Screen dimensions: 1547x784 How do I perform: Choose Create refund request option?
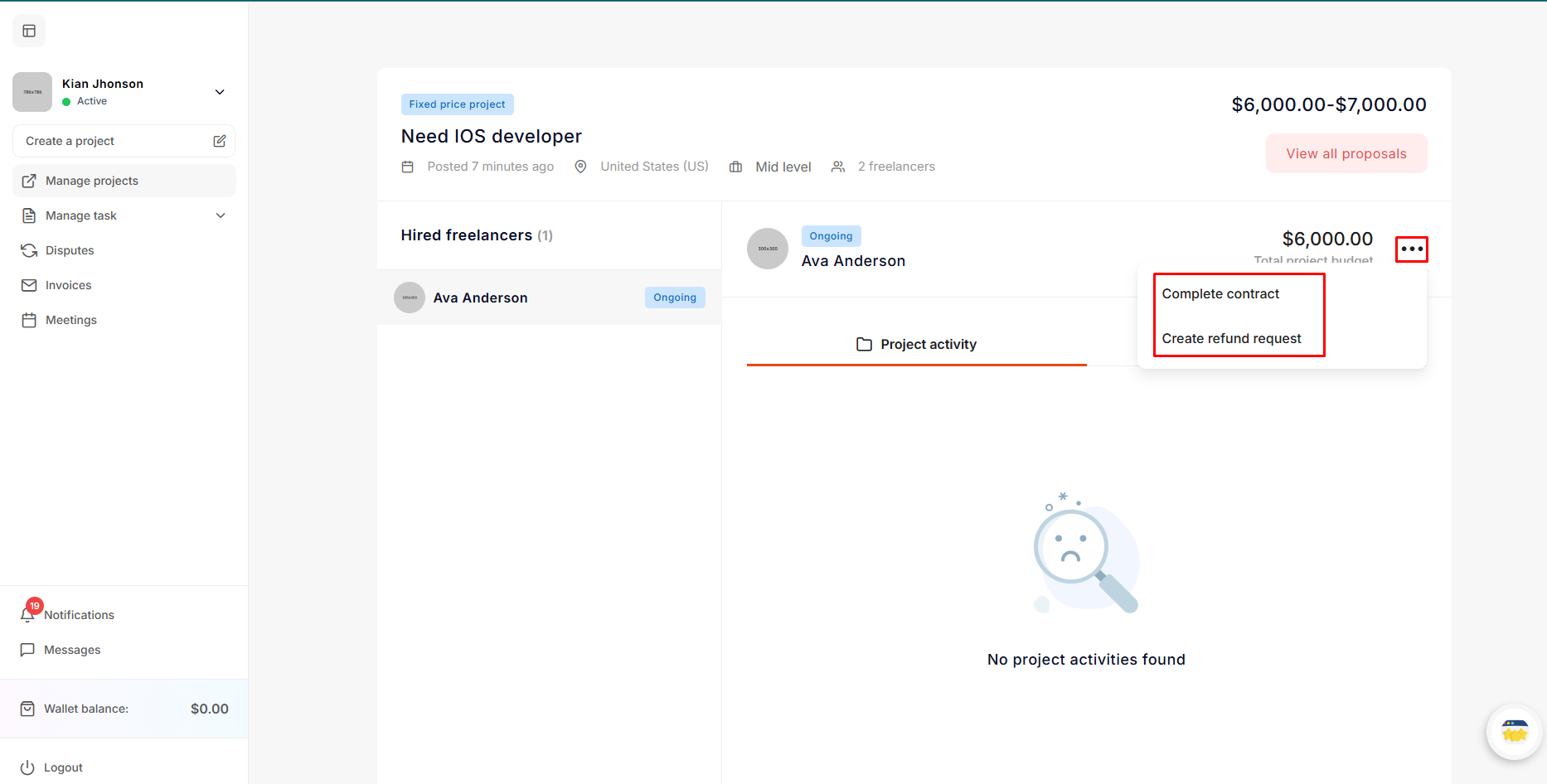pyautogui.click(x=1231, y=339)
